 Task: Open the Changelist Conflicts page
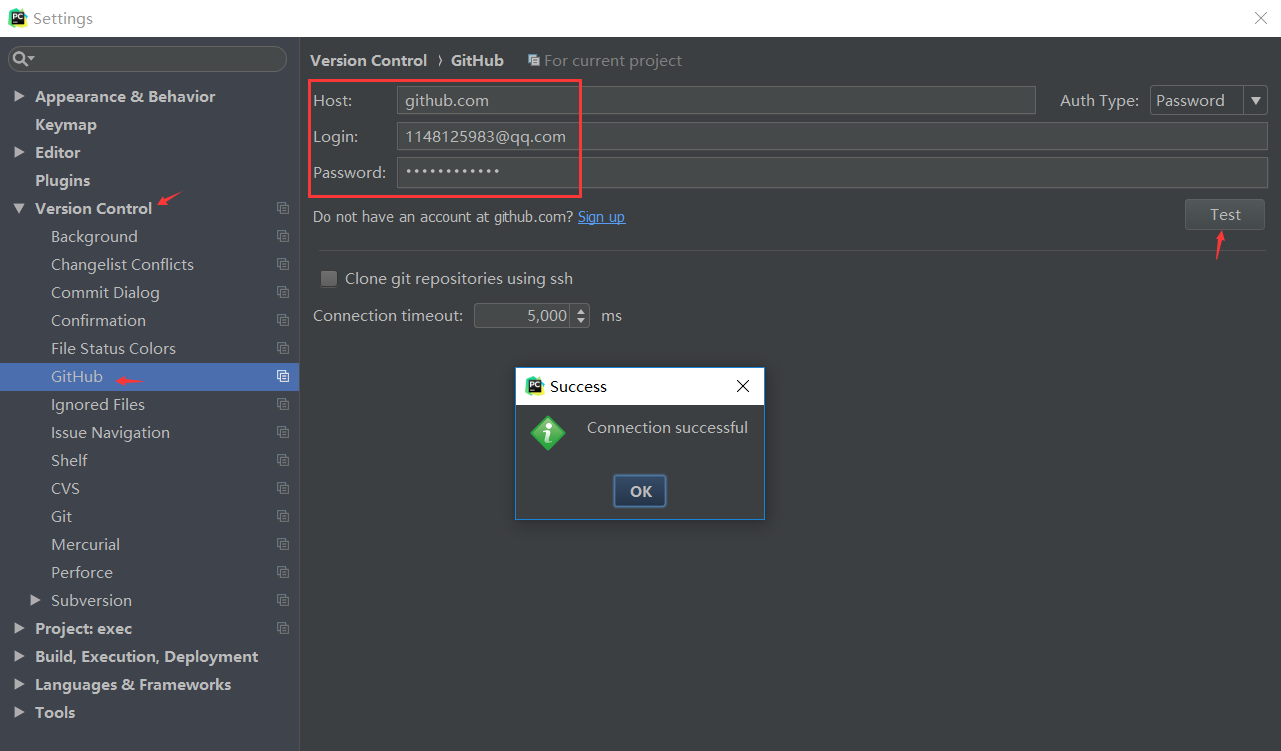pyautogui.click(x=122, y=265)
